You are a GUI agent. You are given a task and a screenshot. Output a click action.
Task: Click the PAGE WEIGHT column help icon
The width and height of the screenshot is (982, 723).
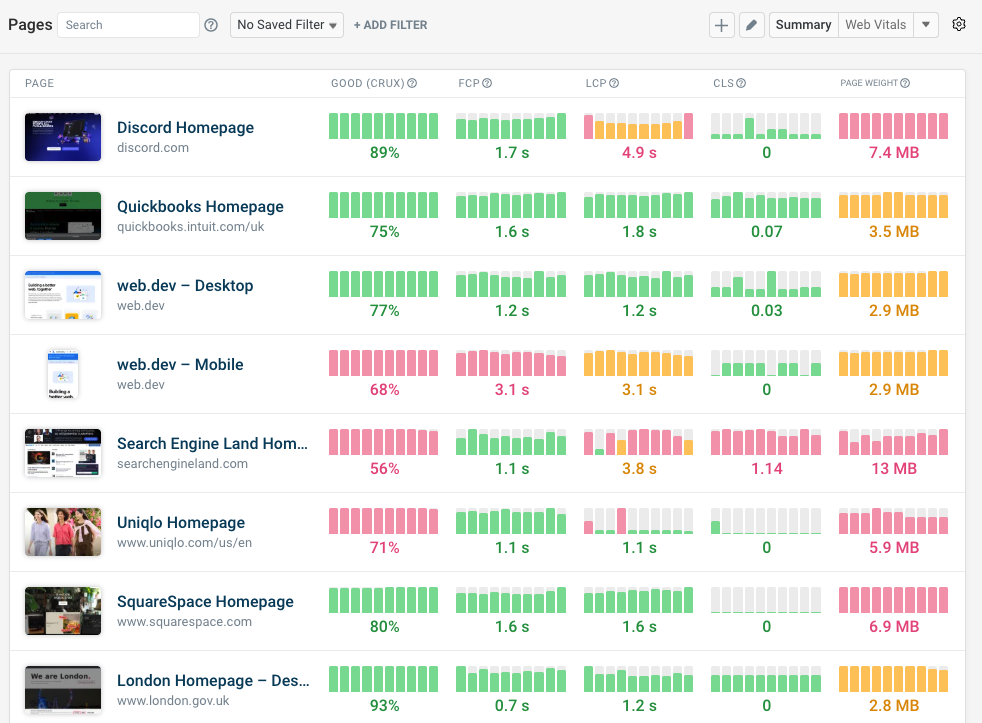[903, 83]
